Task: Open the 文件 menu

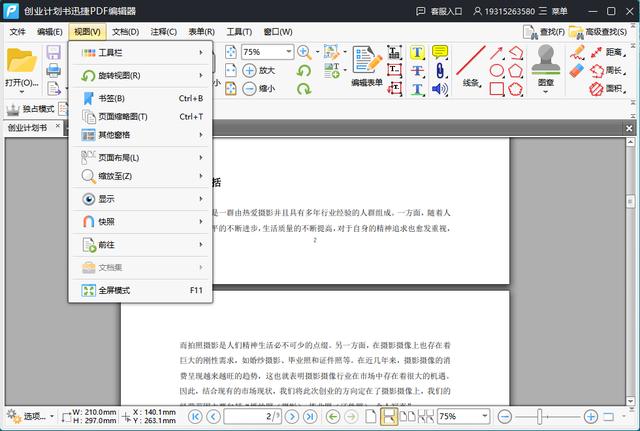Action: tap(18, 32)
